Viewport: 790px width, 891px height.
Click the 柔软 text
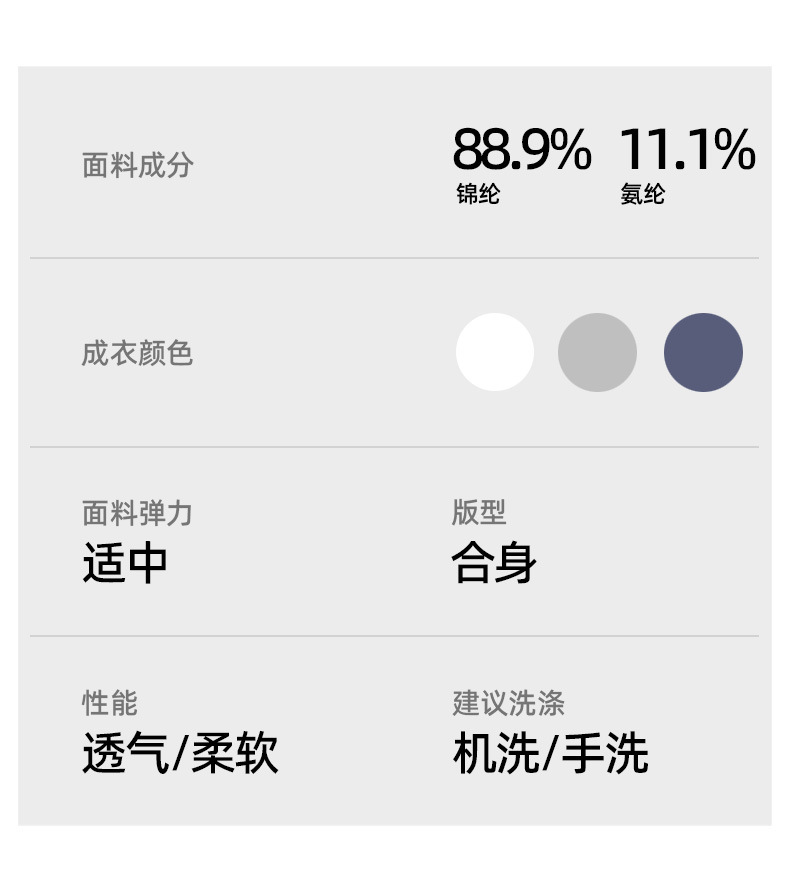(235, 754)
